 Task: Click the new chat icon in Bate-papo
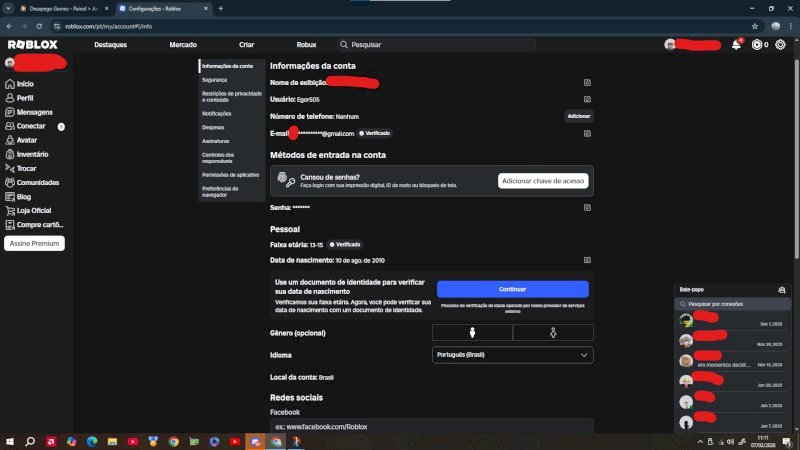[x=782, y=289]
